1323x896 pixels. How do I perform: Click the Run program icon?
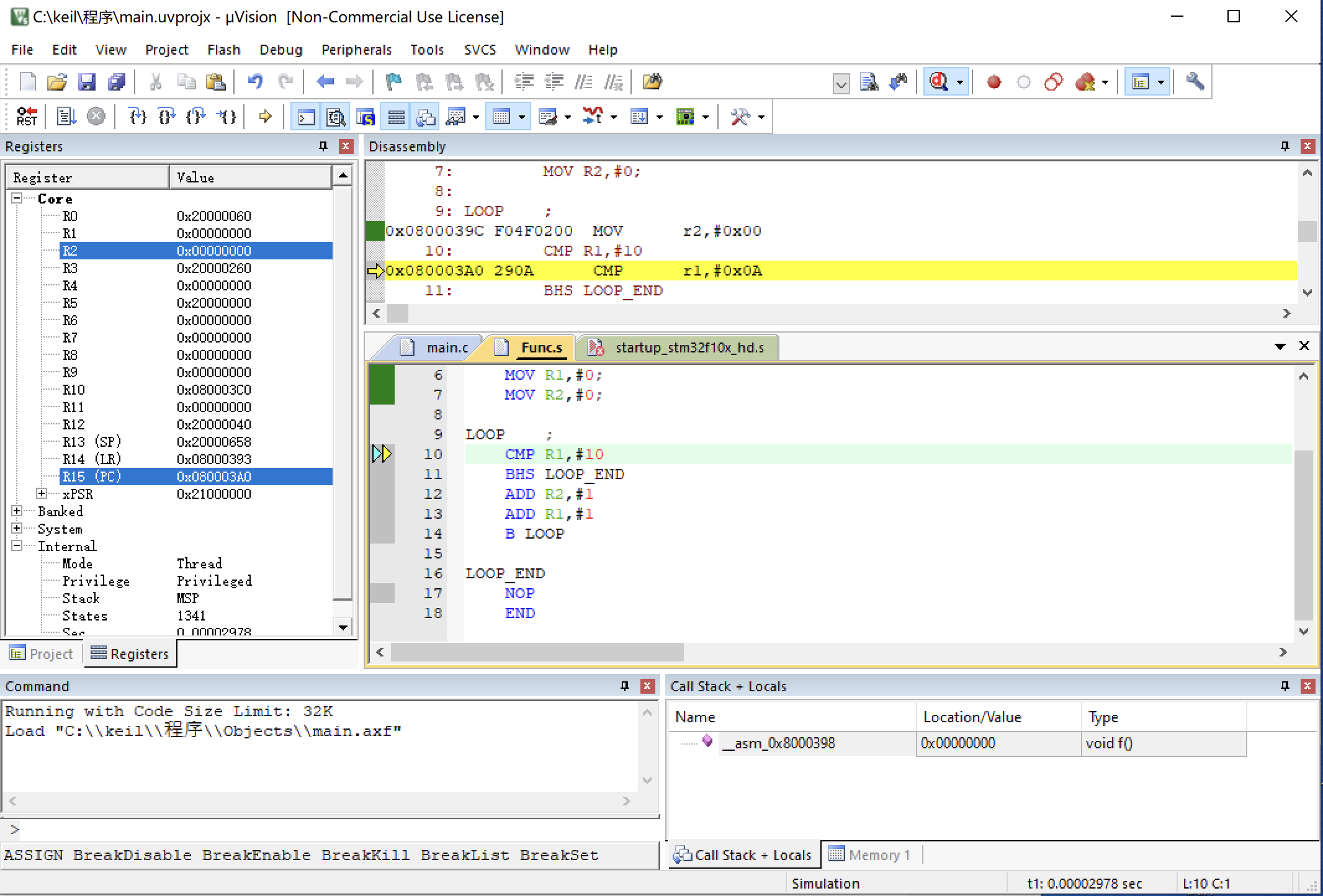tap(66, 117)
